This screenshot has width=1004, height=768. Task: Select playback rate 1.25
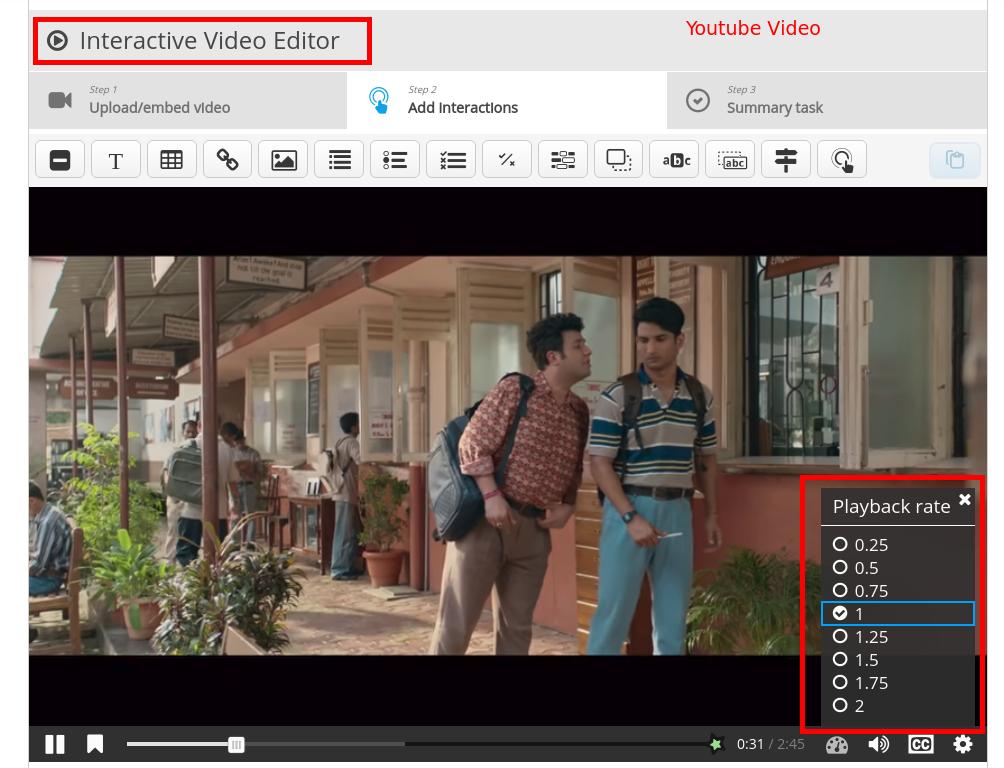coord(898,637)
